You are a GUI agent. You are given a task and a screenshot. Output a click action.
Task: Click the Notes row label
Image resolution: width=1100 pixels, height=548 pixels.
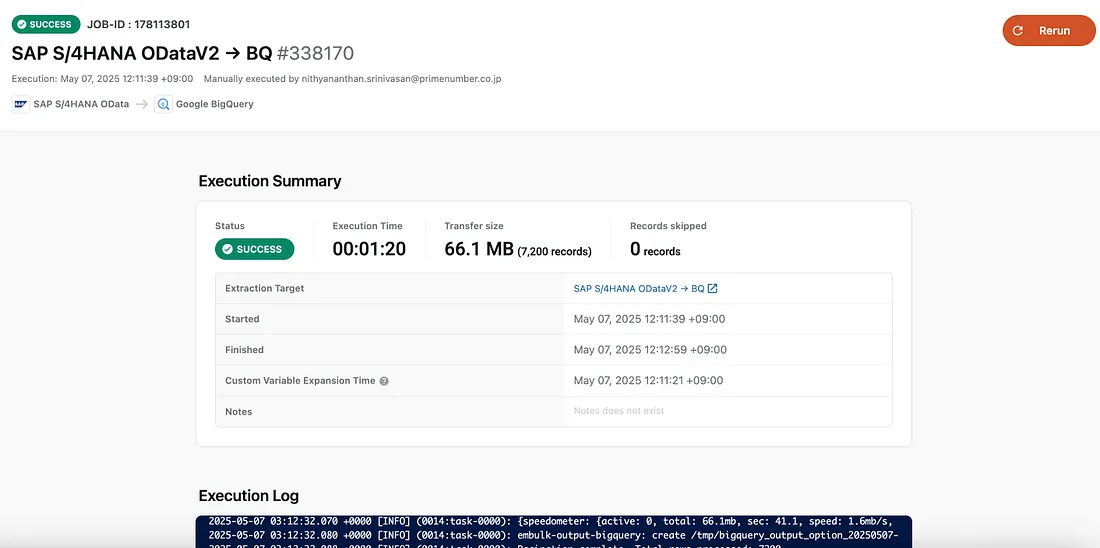[x=239, y=412]
